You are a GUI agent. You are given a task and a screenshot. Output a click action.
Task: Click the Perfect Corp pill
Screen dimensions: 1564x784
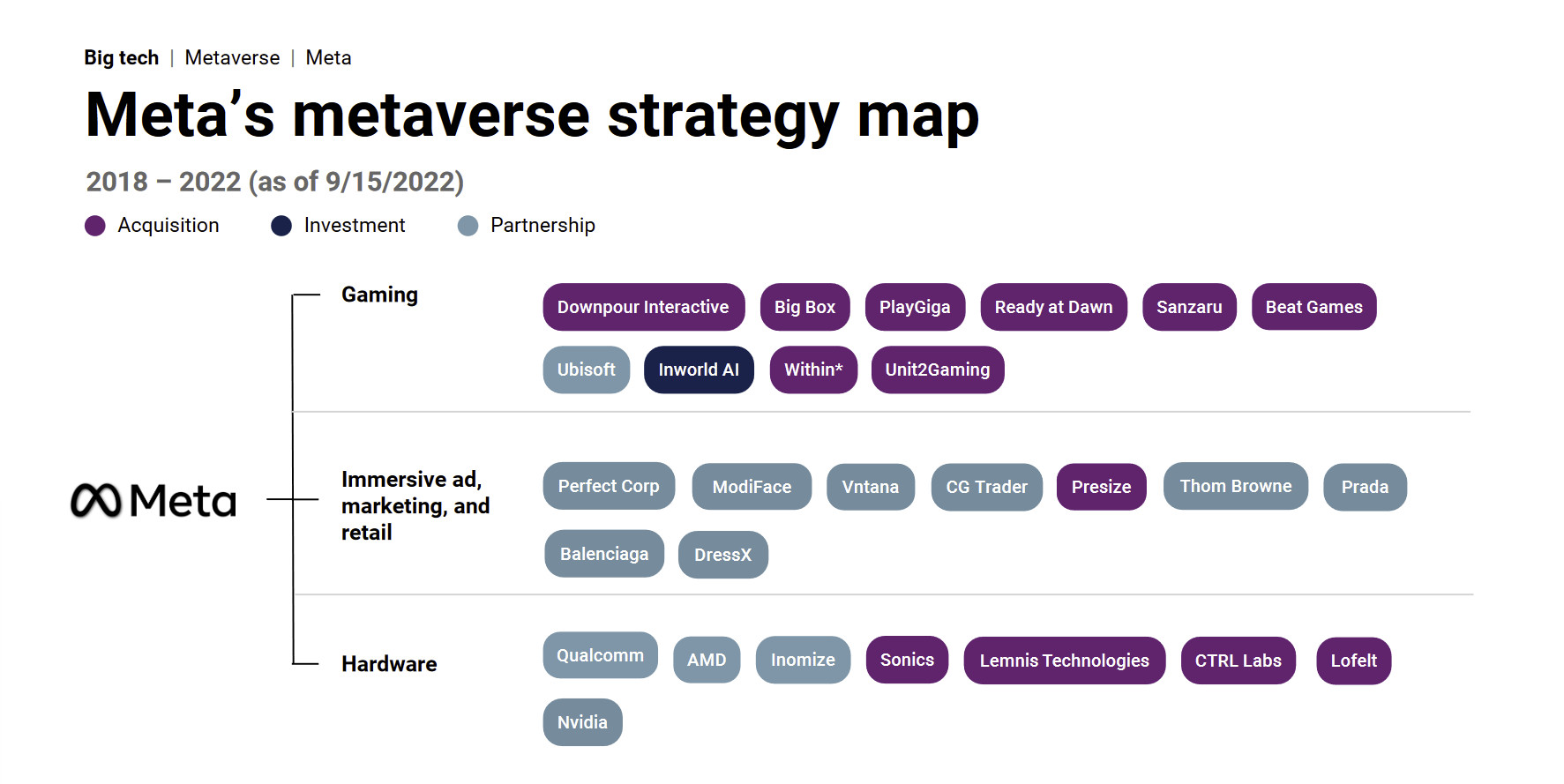(x=609, y=486)
